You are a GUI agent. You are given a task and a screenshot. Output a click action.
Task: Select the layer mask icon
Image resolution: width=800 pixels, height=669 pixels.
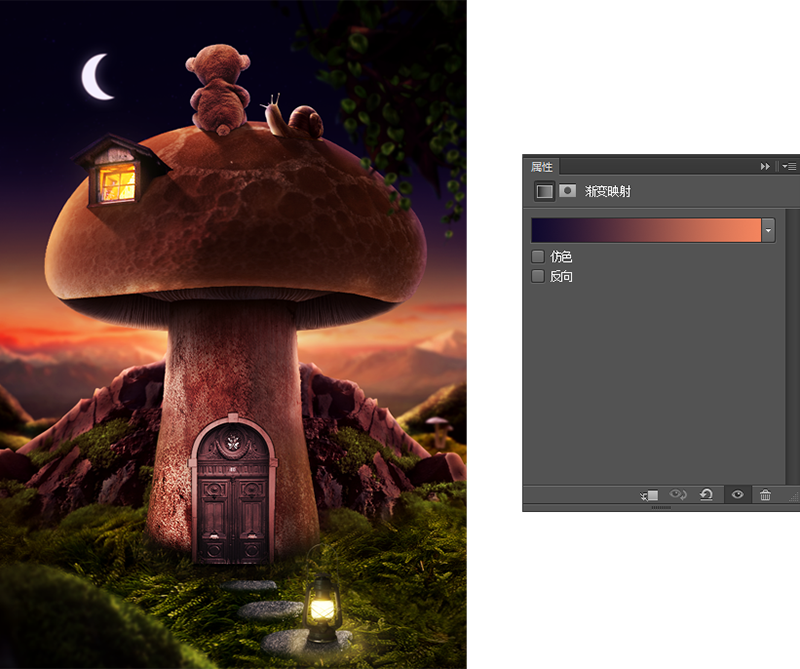[567, 191]
